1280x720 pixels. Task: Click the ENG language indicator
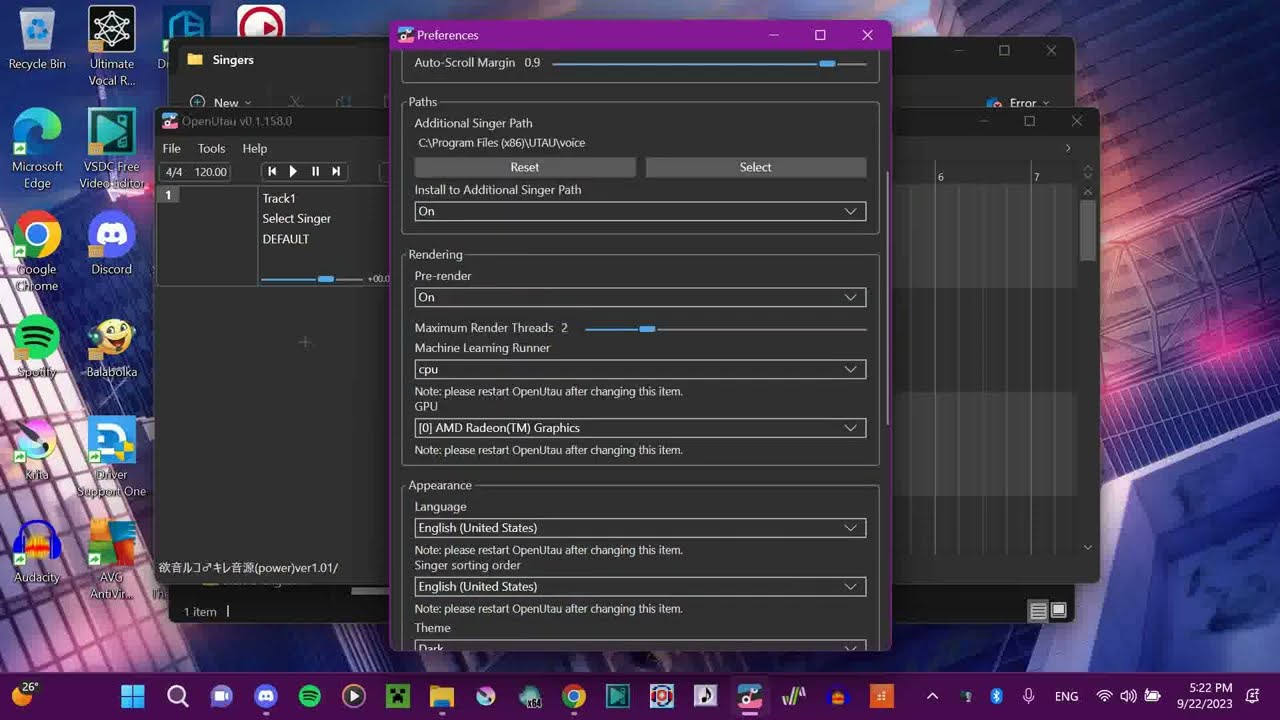coord(1066,696)
